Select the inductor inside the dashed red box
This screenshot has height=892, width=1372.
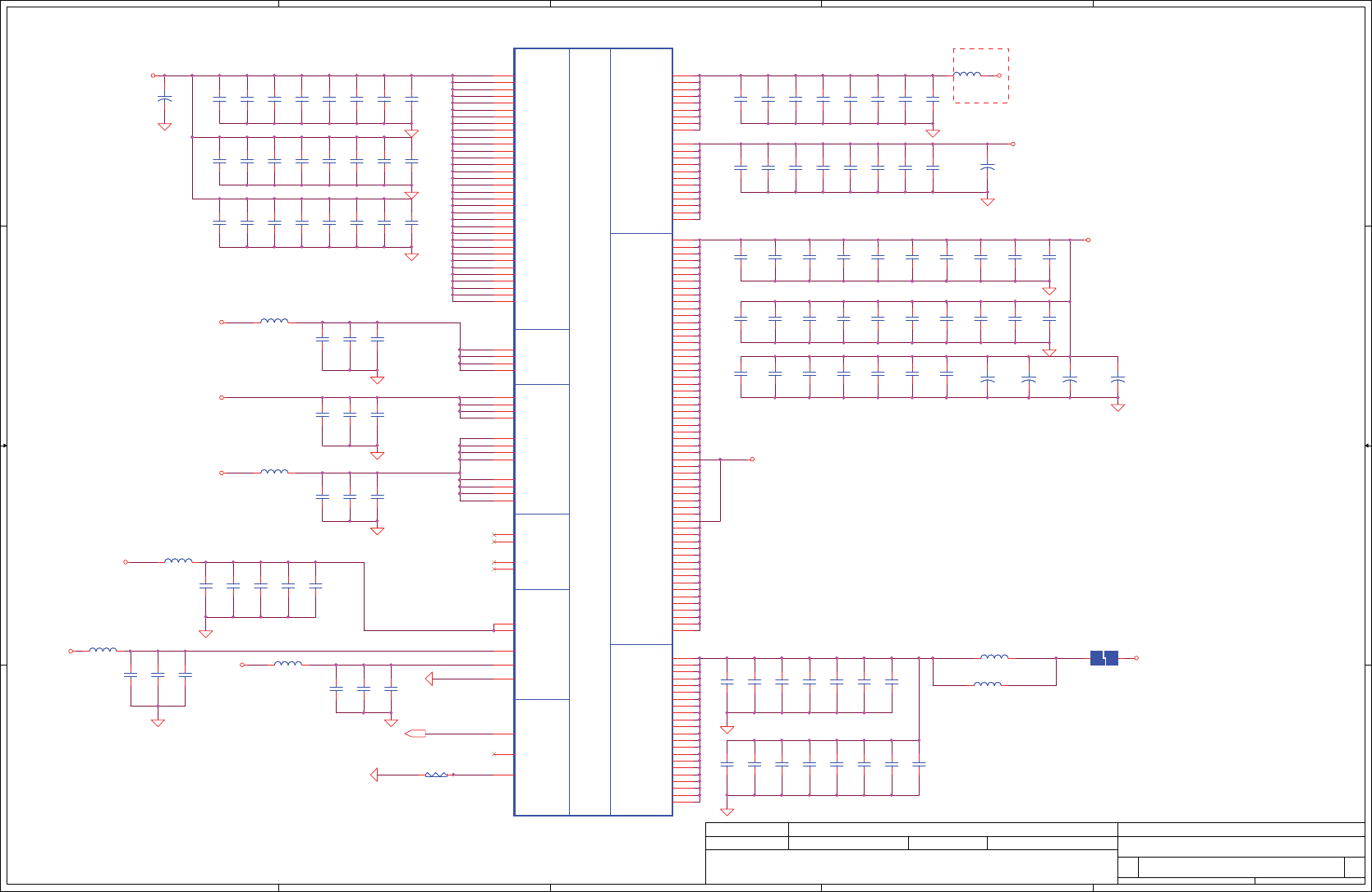(967, 74)
